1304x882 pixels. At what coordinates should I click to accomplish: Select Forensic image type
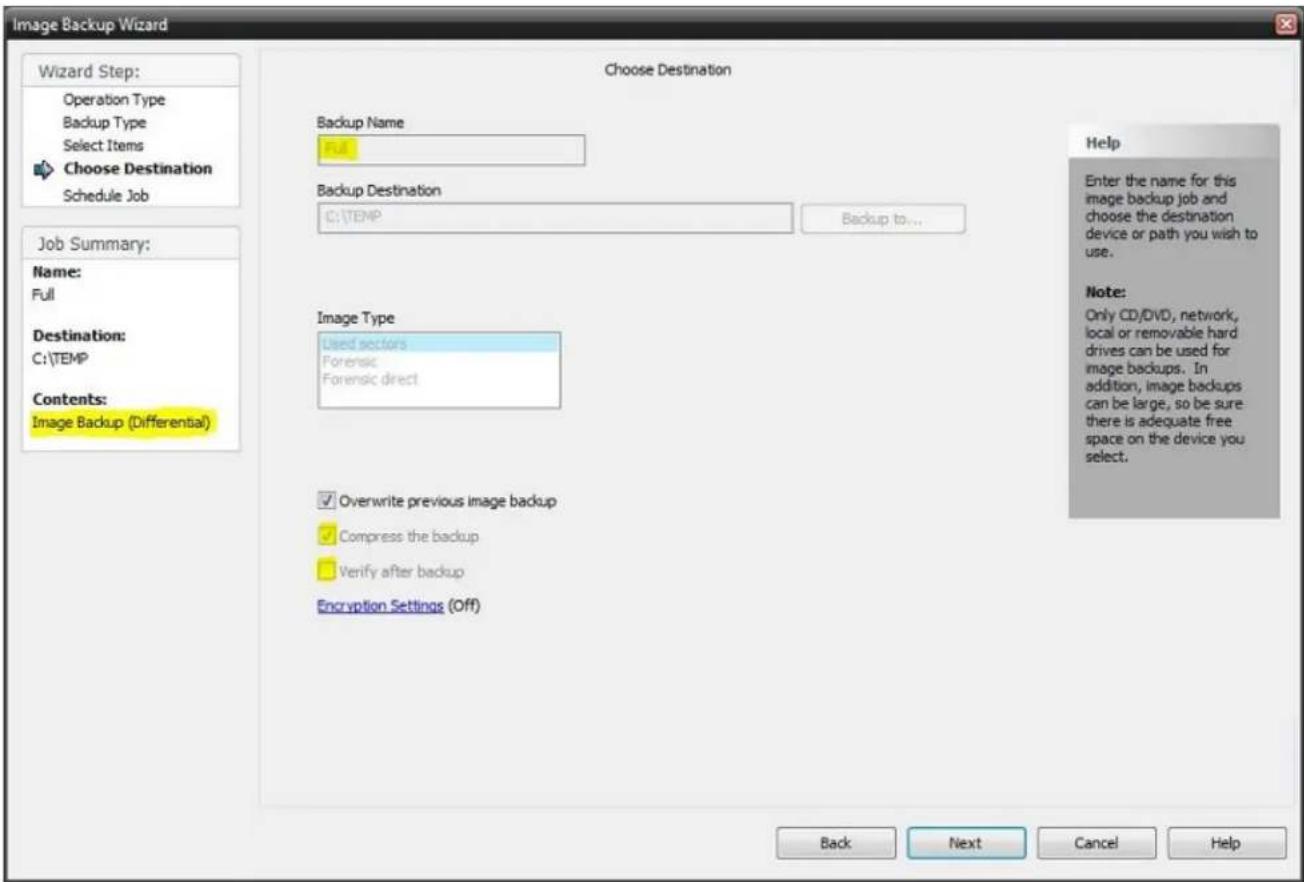coord(438,362)
